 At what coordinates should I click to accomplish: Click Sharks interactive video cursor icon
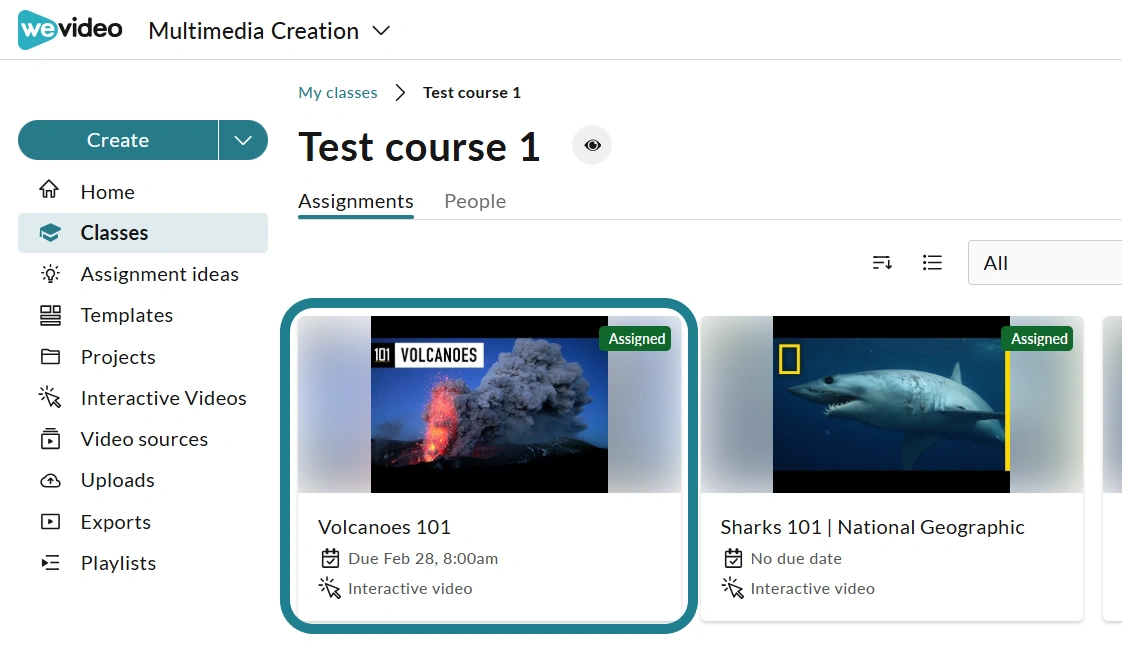coord(732,588)
